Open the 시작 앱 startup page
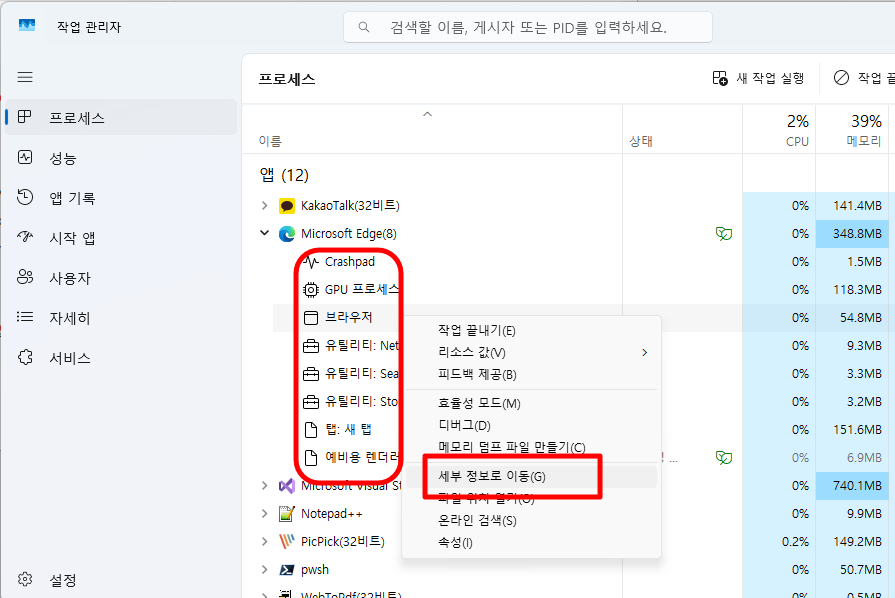The width and height of the screenshot is (895, 598). pyautogui.click(x=121, y=238)
